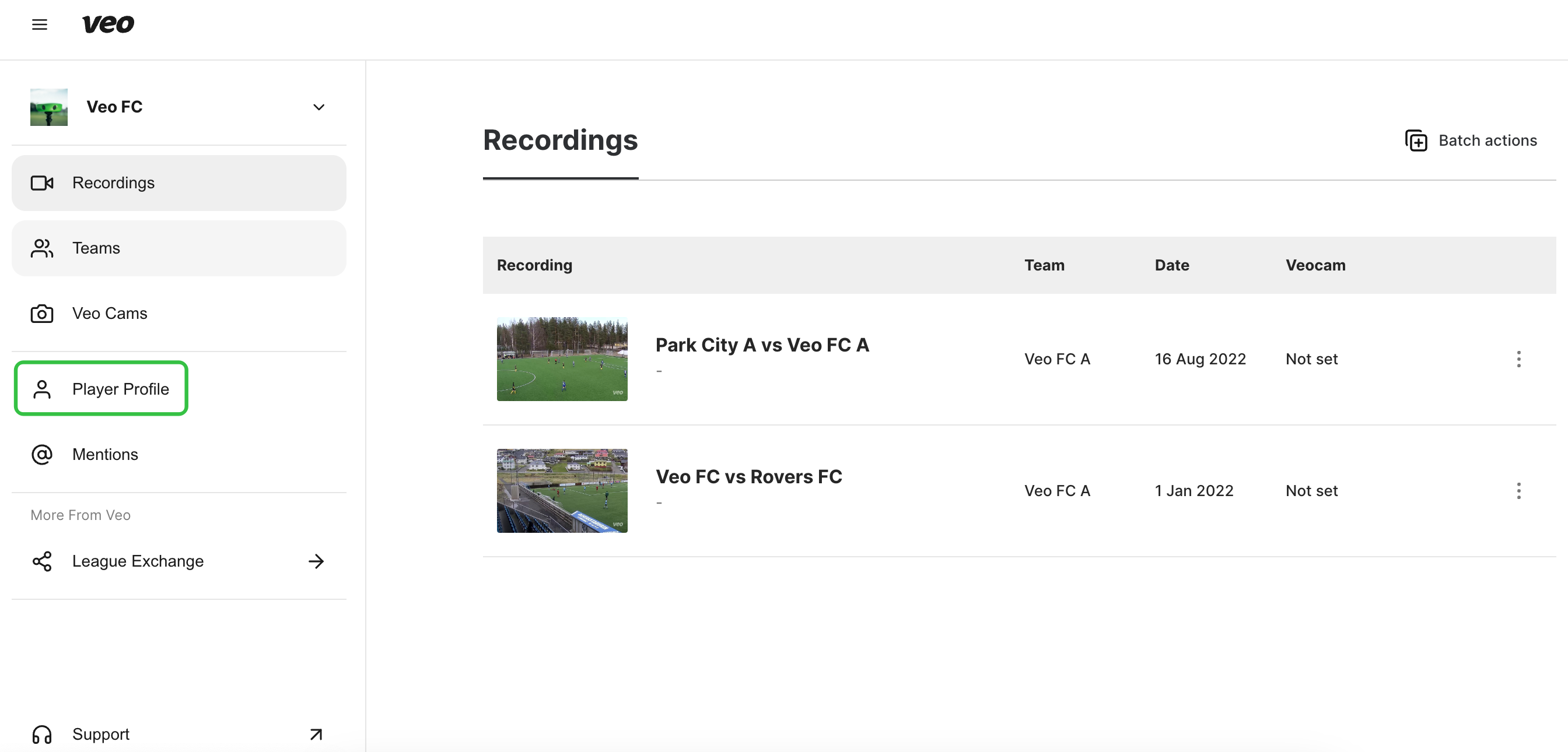Open League Exchange link
This screenshot has height=752, width=1568.
pos(179,561)
